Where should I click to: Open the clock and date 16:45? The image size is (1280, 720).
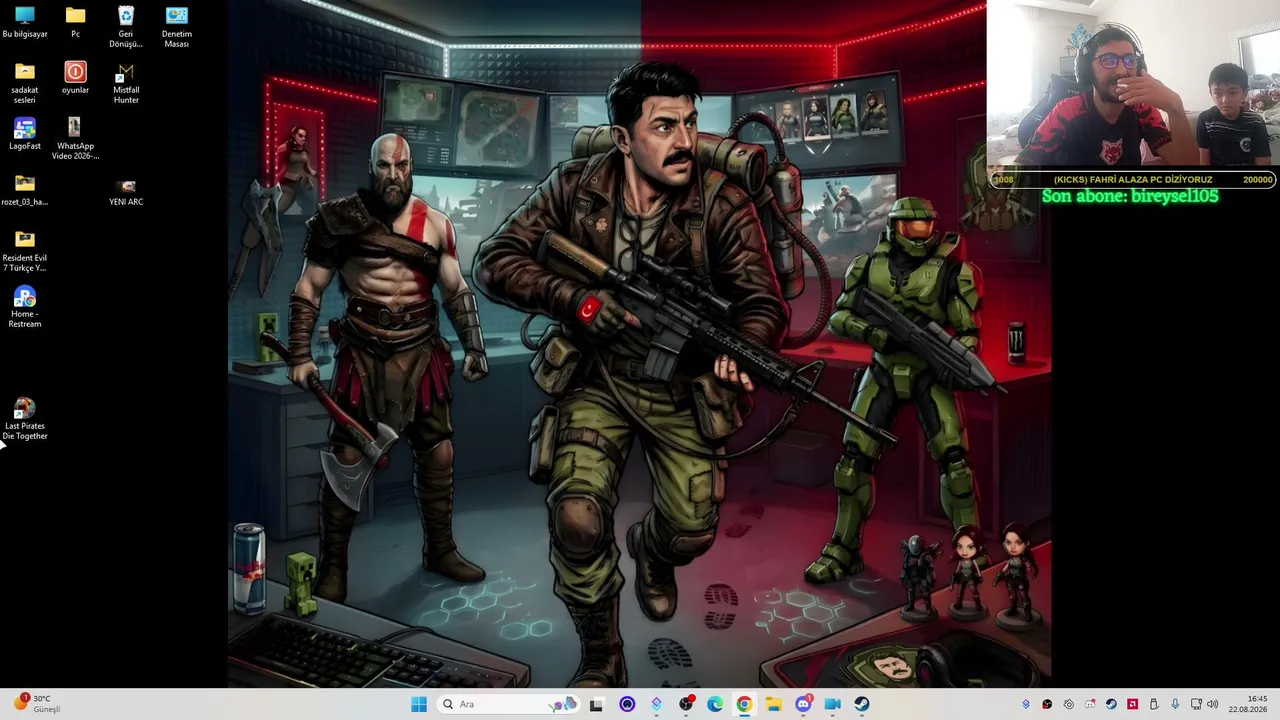[1249, 704]
